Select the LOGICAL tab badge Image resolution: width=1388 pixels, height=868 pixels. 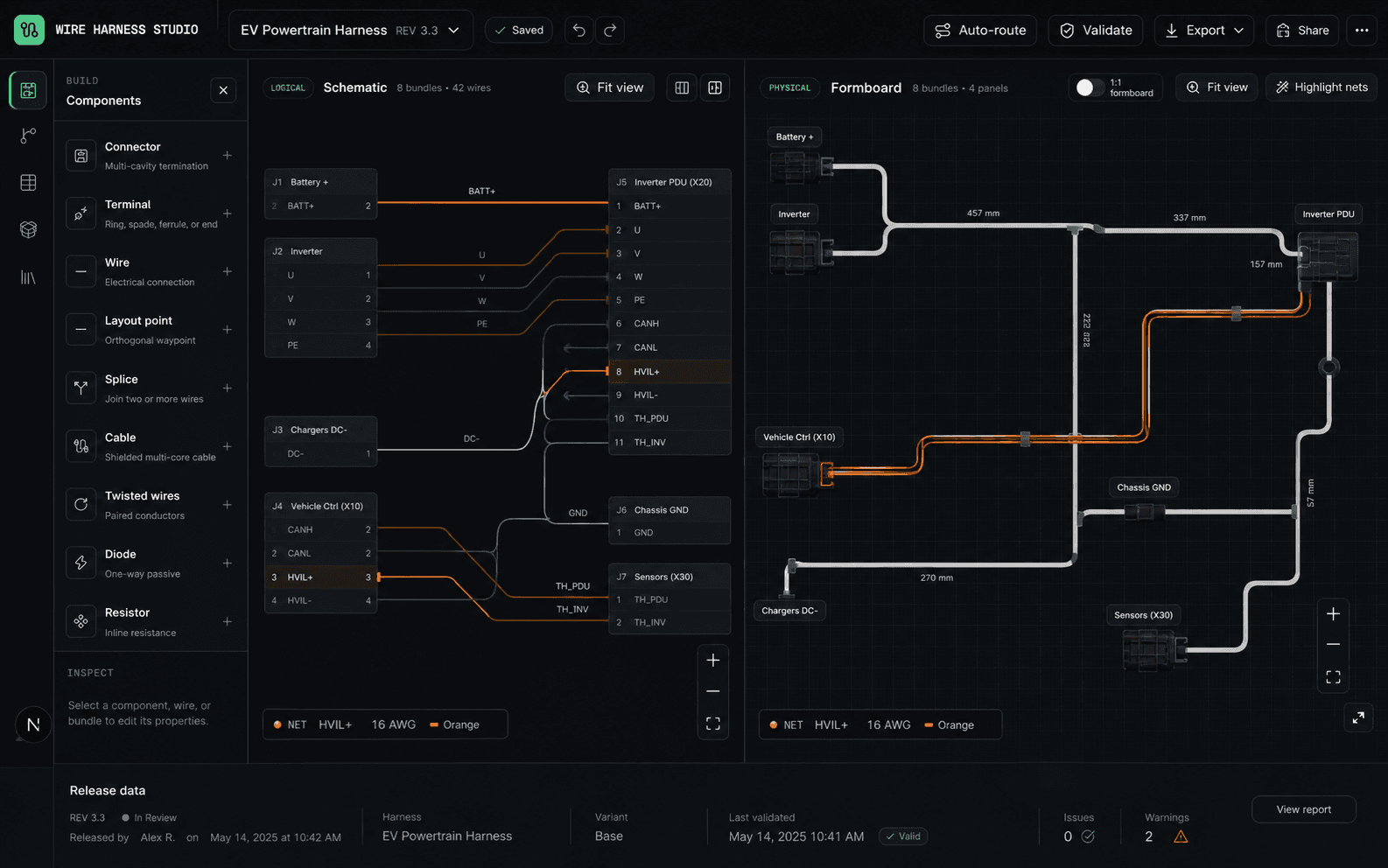[288, 87]
